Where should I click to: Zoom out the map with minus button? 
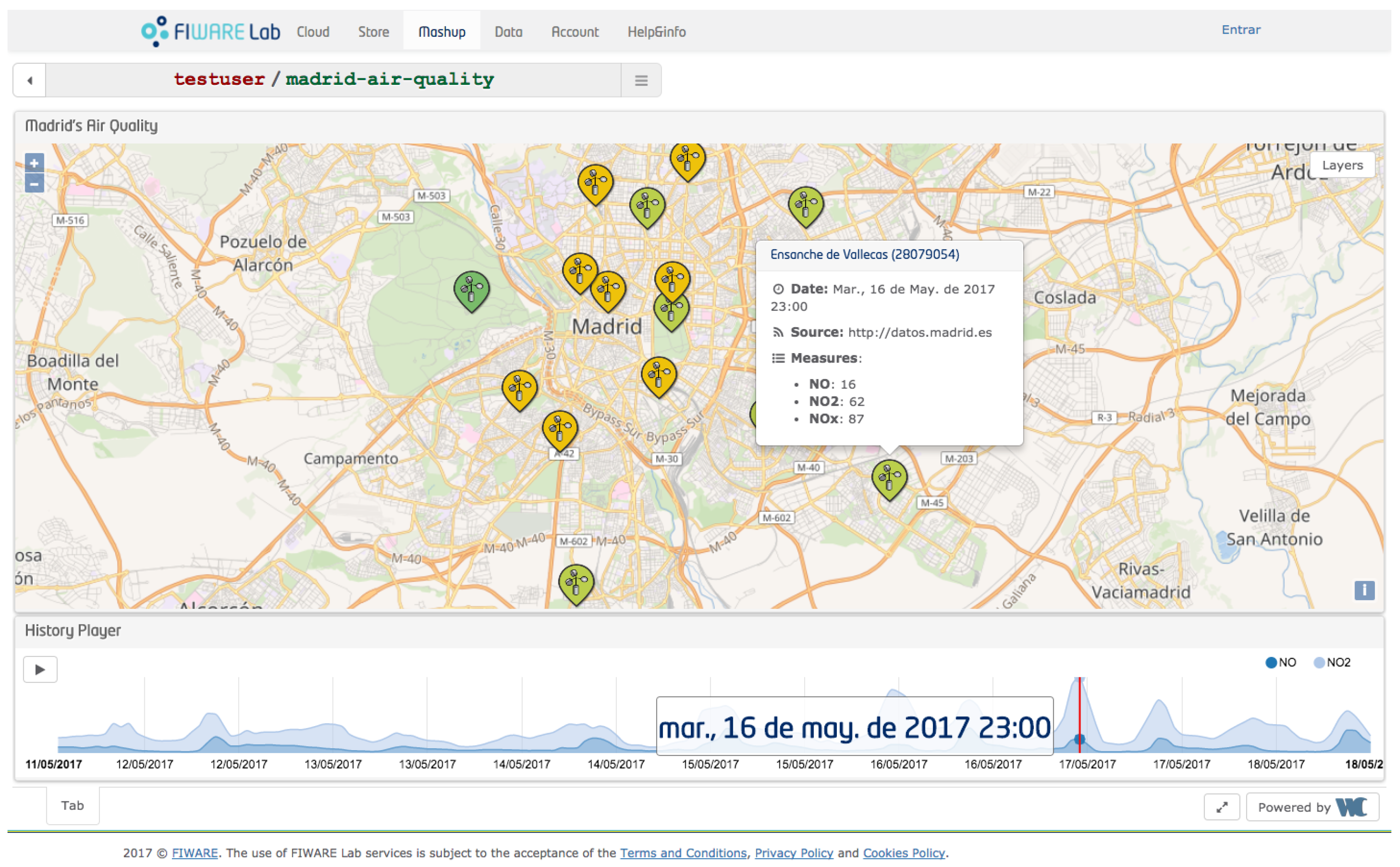pos(35,184)
